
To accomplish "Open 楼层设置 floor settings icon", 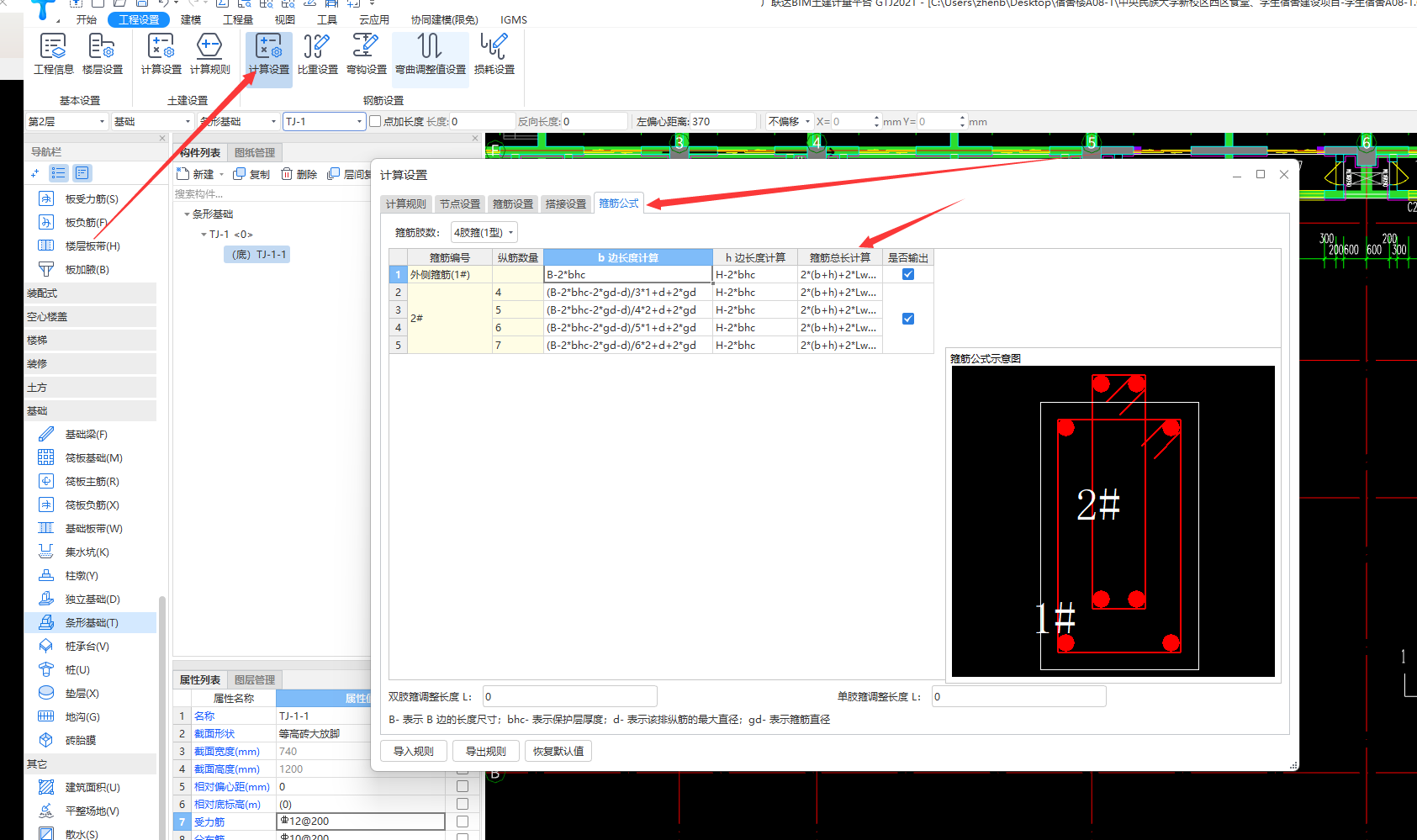I will click(x=103, y=54).
